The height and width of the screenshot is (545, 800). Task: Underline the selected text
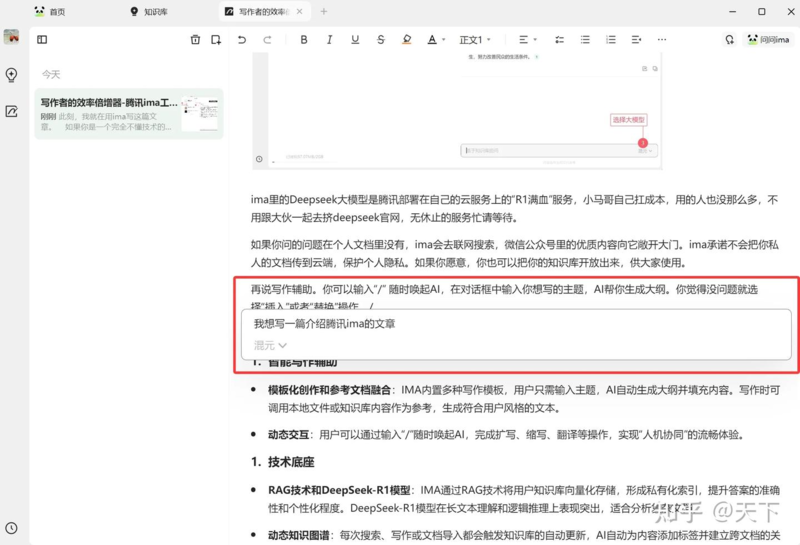(x=355, y=40)
